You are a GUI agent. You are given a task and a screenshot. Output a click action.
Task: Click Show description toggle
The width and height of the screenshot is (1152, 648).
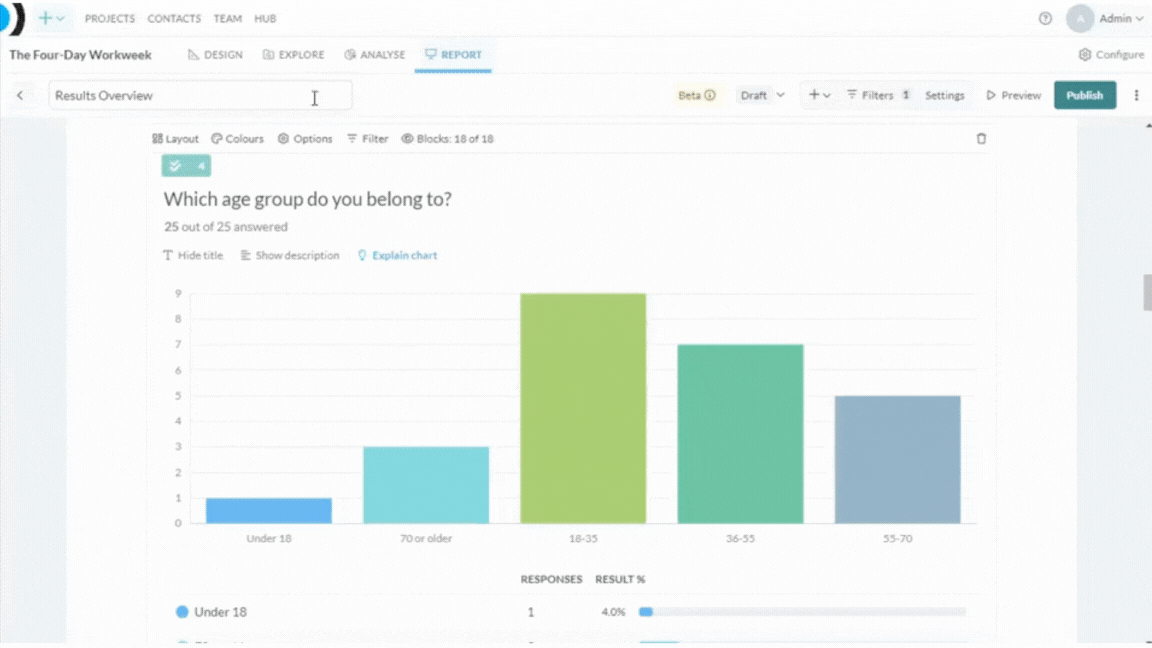coord(289,256)
